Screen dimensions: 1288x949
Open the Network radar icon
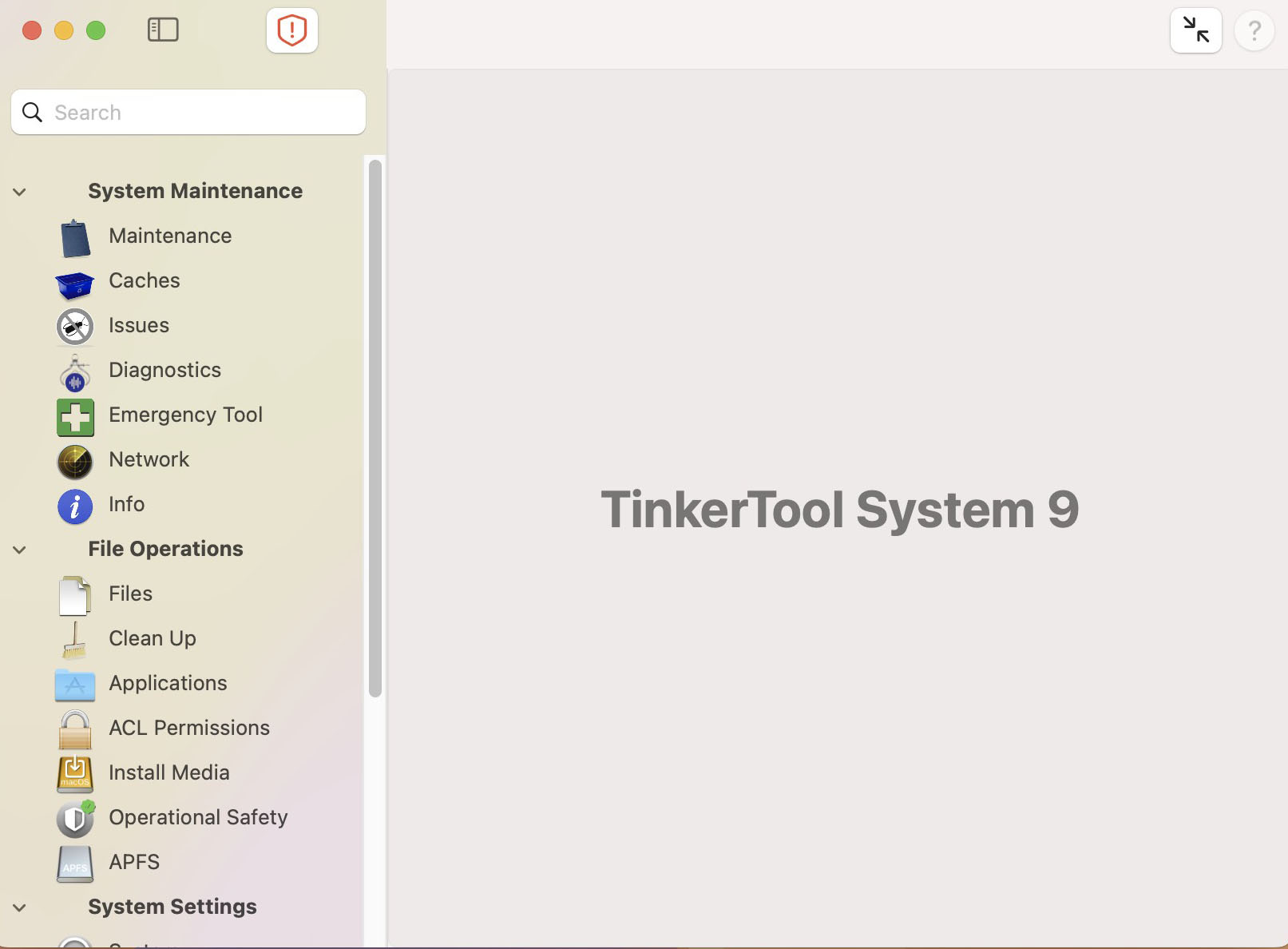click(75, 461)
